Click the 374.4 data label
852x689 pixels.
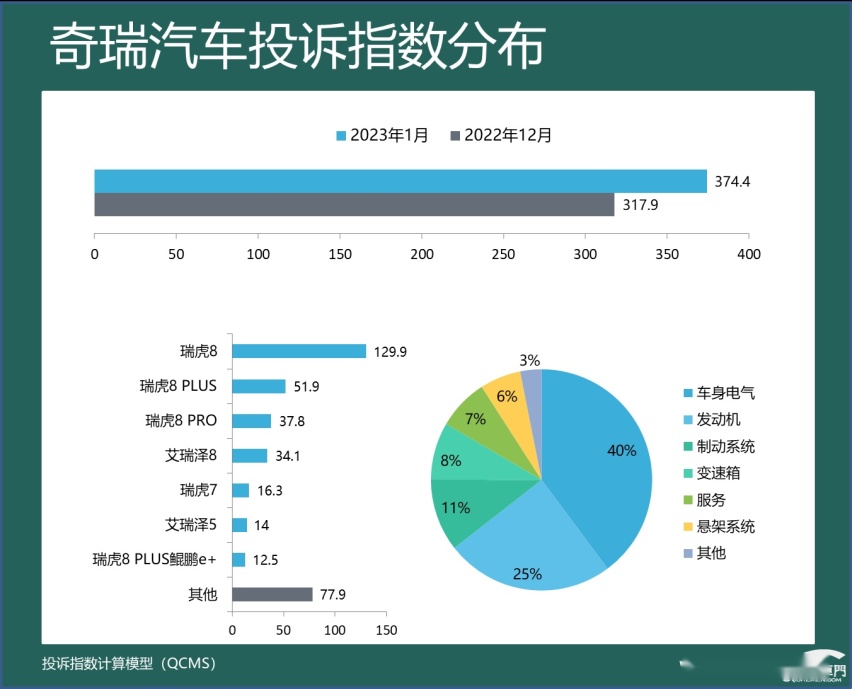click(x=732, y=181)
